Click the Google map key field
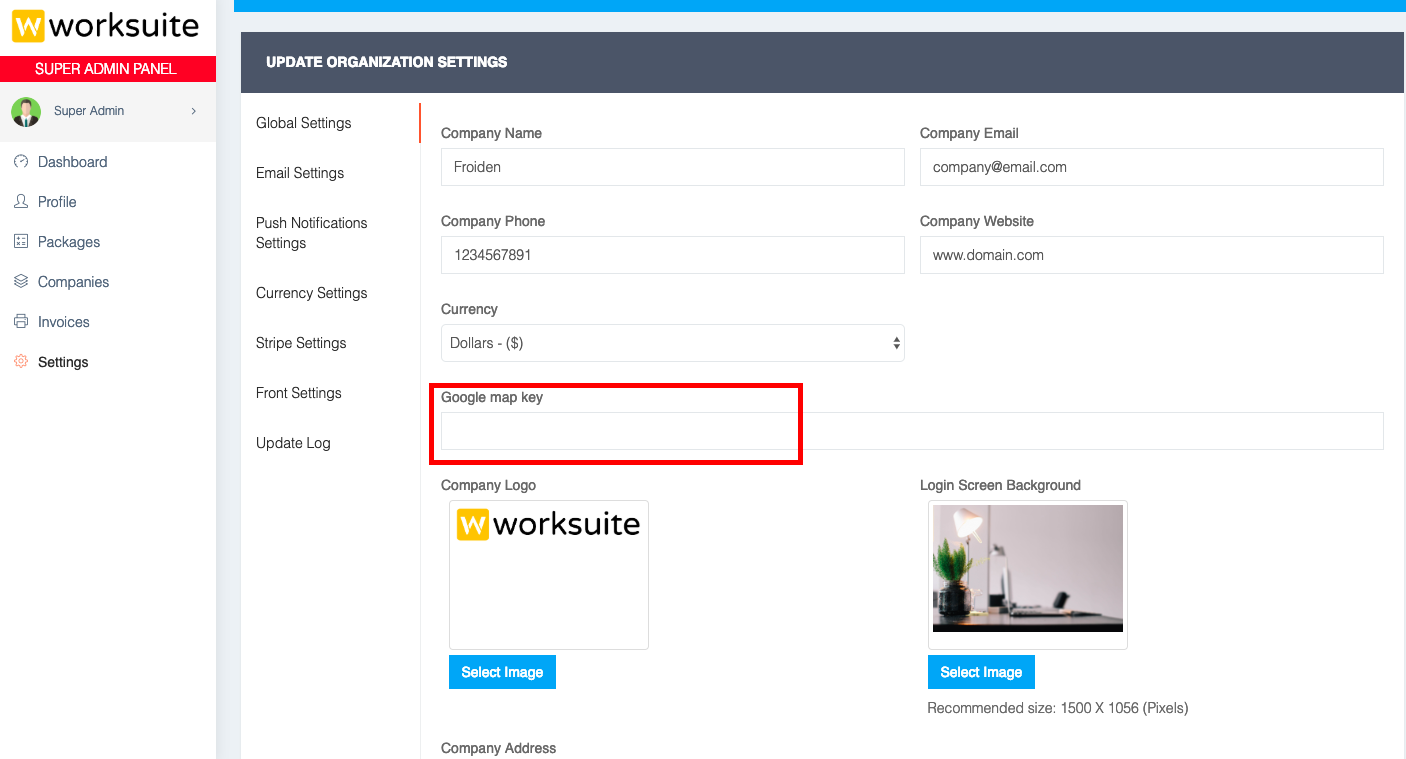 pyautogui.click(x=911, y=431)
